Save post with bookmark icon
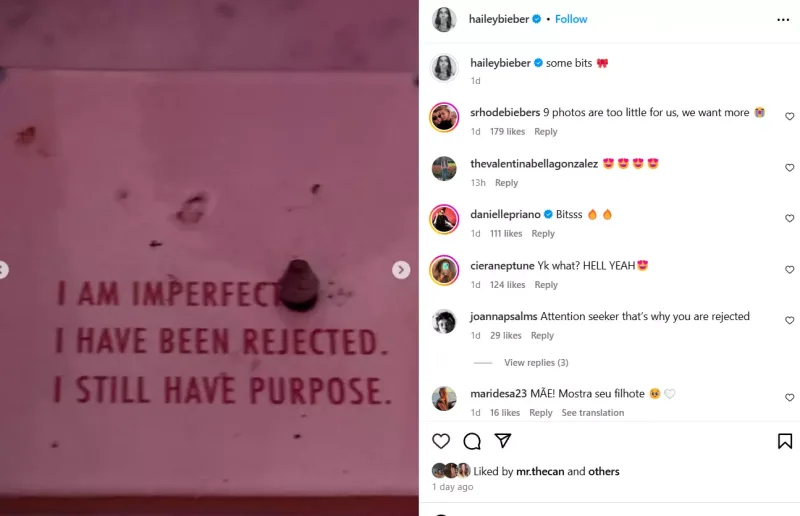Viewport: 800px width, 516px height. pos(785,441)
